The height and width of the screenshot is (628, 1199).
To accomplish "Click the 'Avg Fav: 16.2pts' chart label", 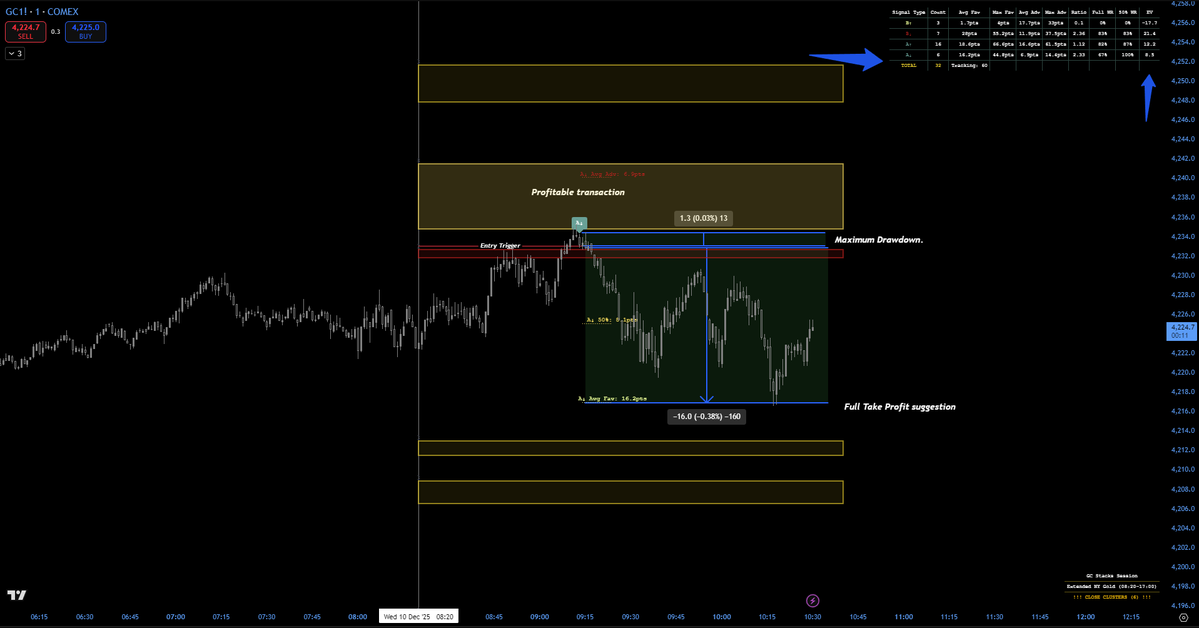I will click(x=612, y=399).
